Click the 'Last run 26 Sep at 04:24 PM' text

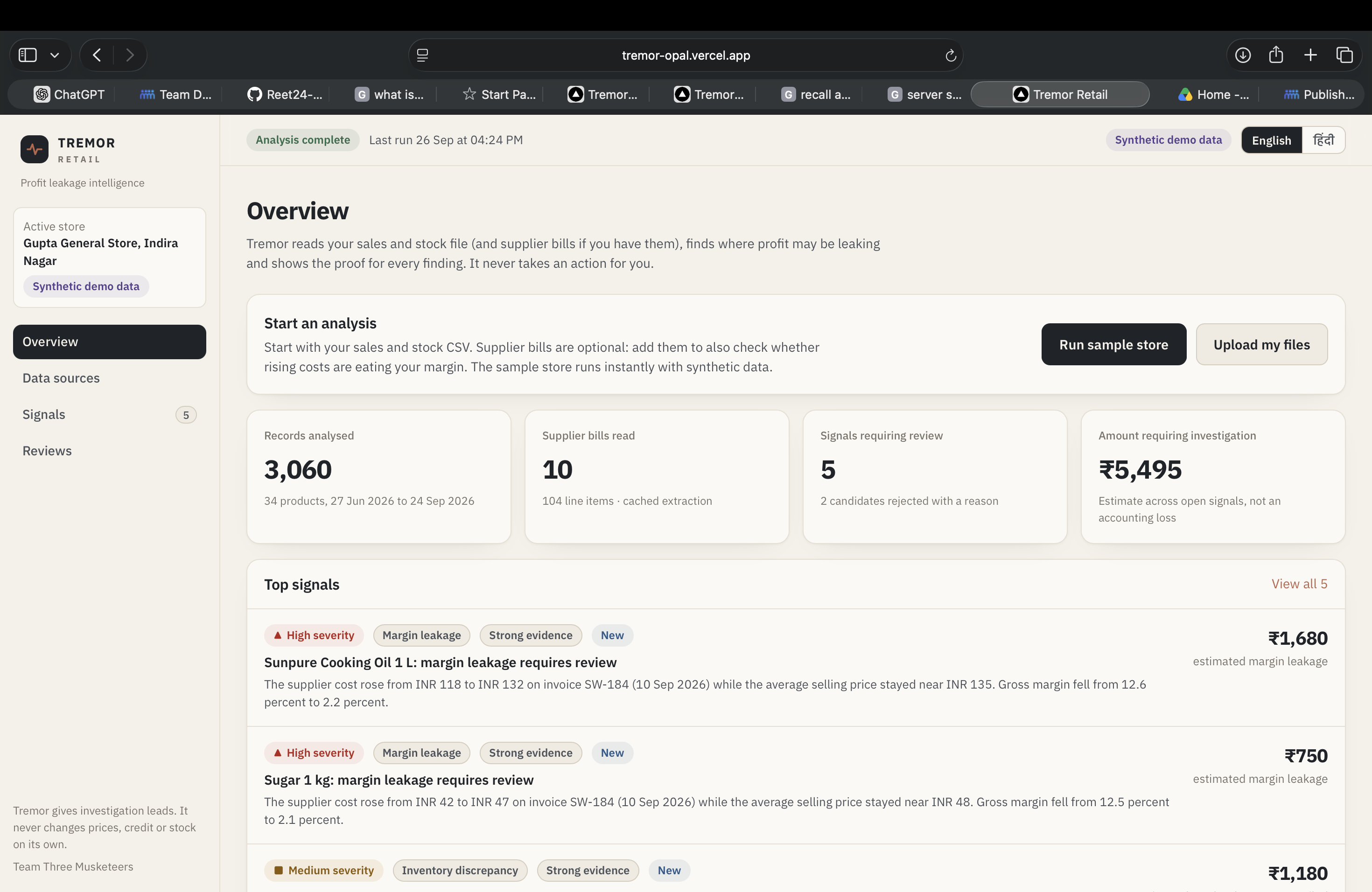tap(446, 140)
